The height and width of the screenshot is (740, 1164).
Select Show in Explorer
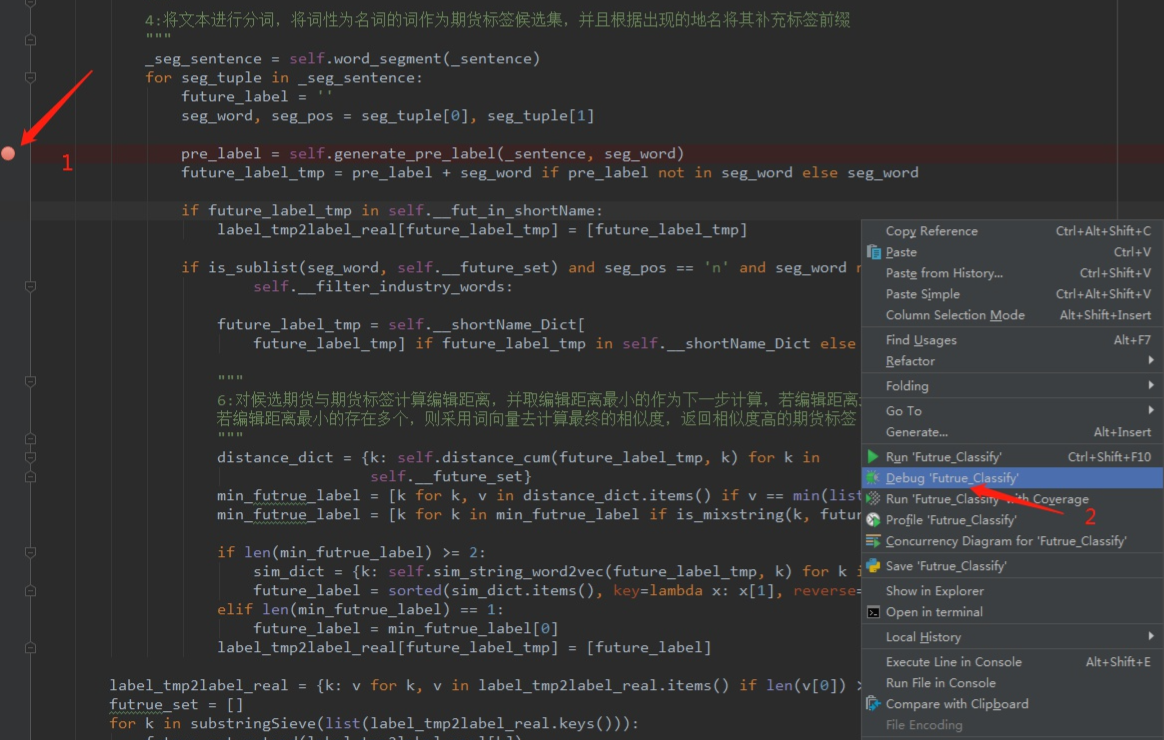point(935,591)
